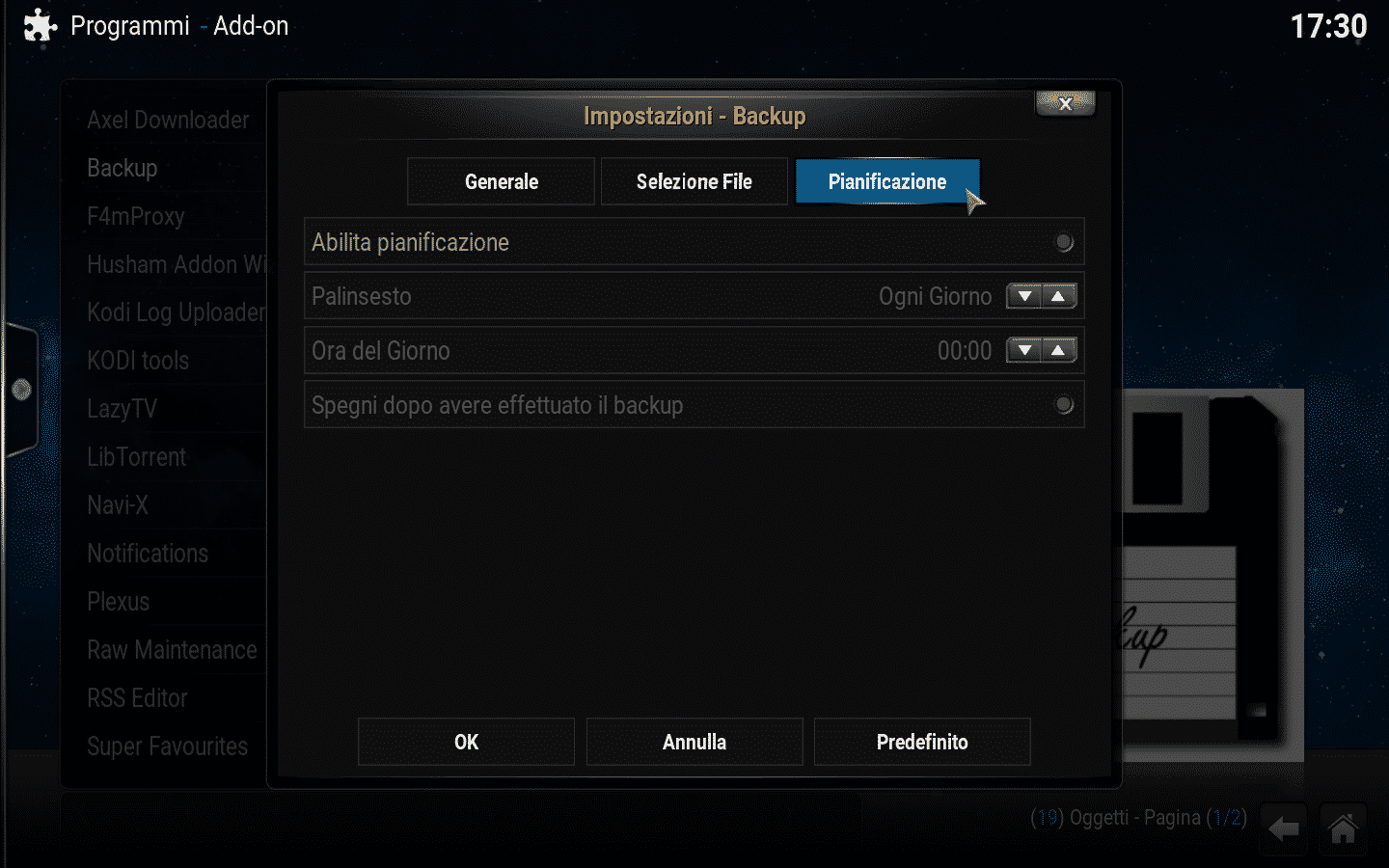Select Axel Downloader in add-on list
The width and height of the screenshot is (1389, 868).
click(x=168, y=120)
